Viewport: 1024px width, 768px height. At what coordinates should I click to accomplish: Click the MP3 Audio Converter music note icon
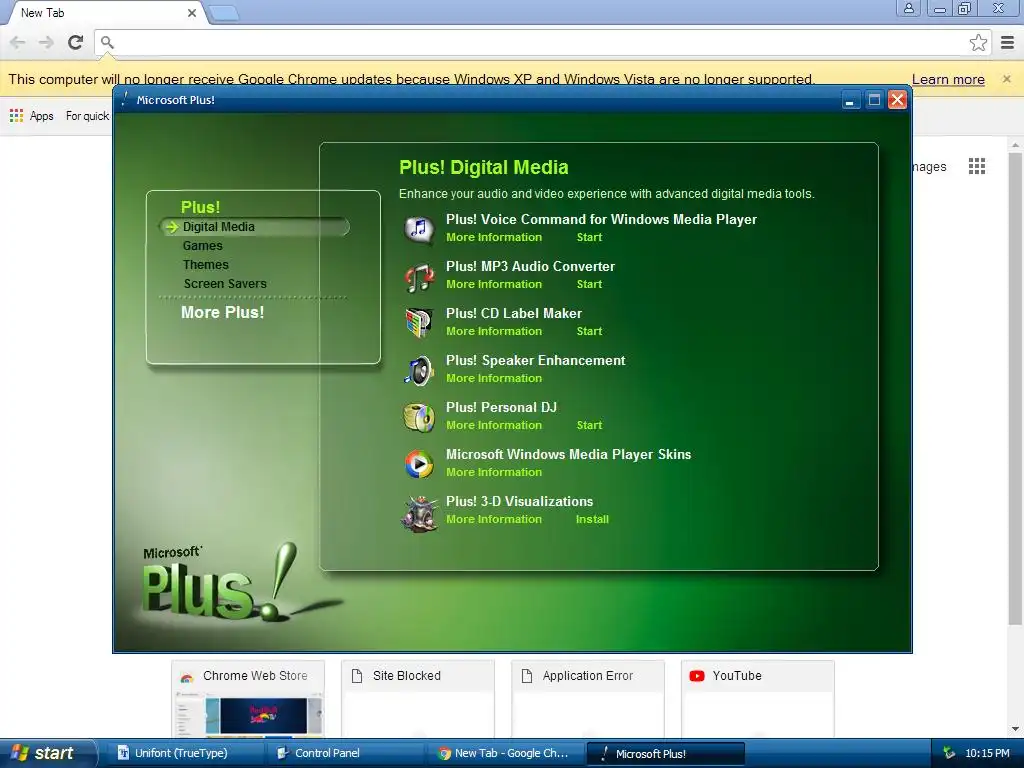coord(419,277)
